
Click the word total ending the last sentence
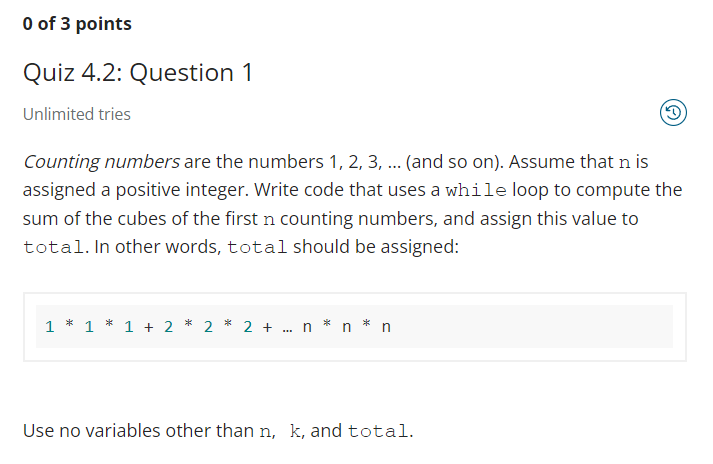pyautogui.click(x=378, y=431)
